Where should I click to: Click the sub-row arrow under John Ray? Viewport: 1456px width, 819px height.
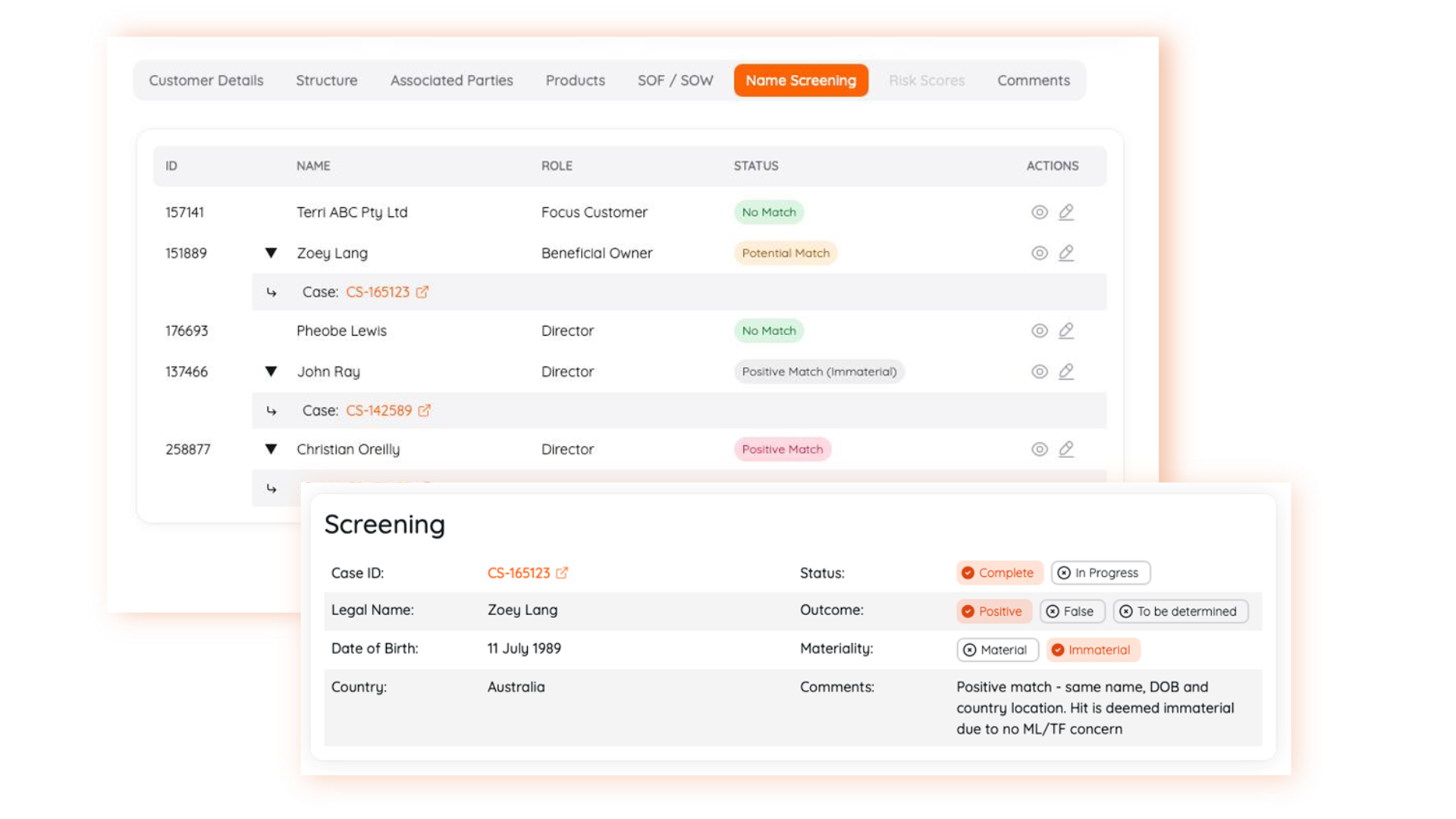[x=271, y=411]
